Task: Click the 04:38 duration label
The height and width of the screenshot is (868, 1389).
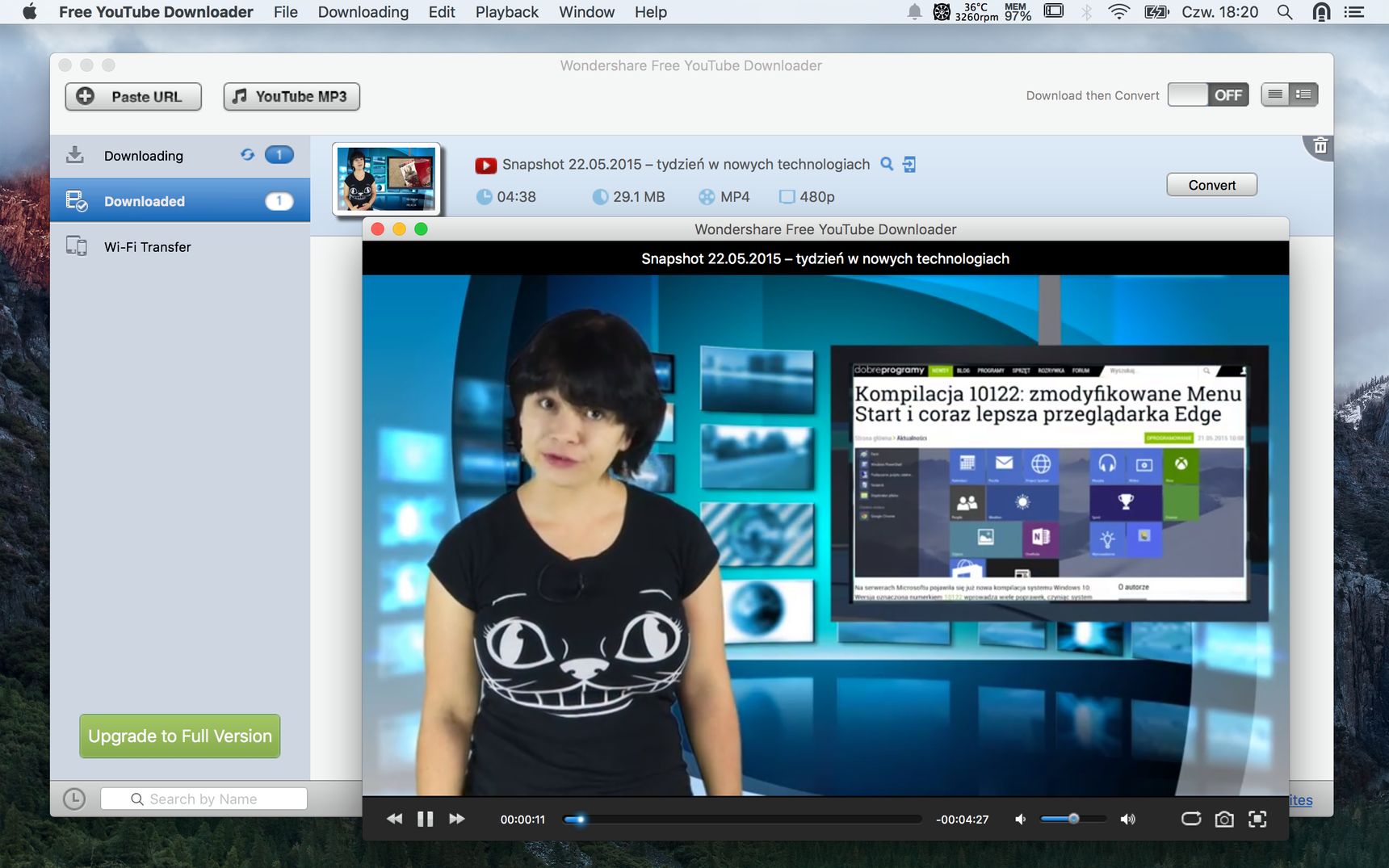Action: coord(516,197)
